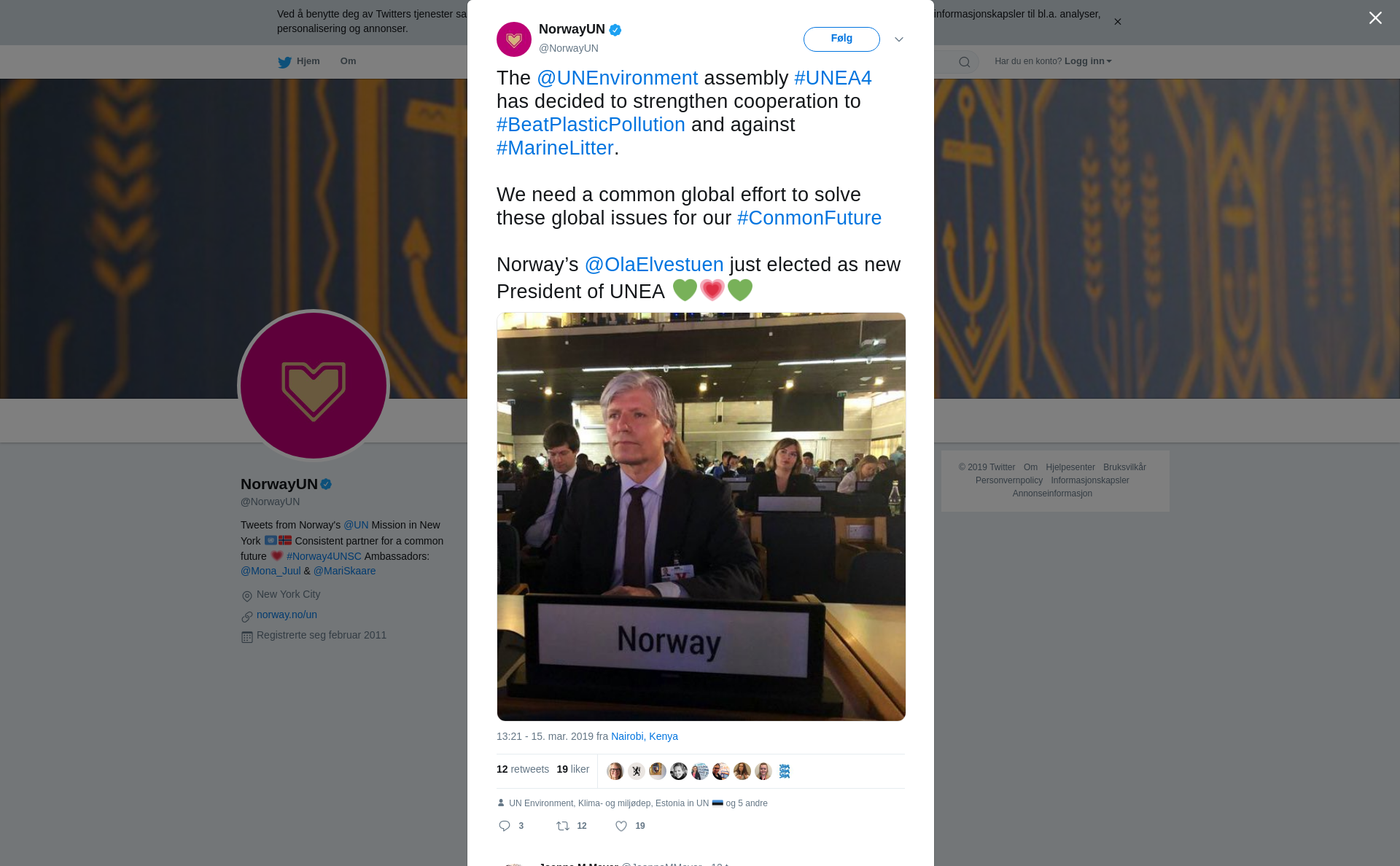Expand the tweet options chevron

[x=899, y=39]
